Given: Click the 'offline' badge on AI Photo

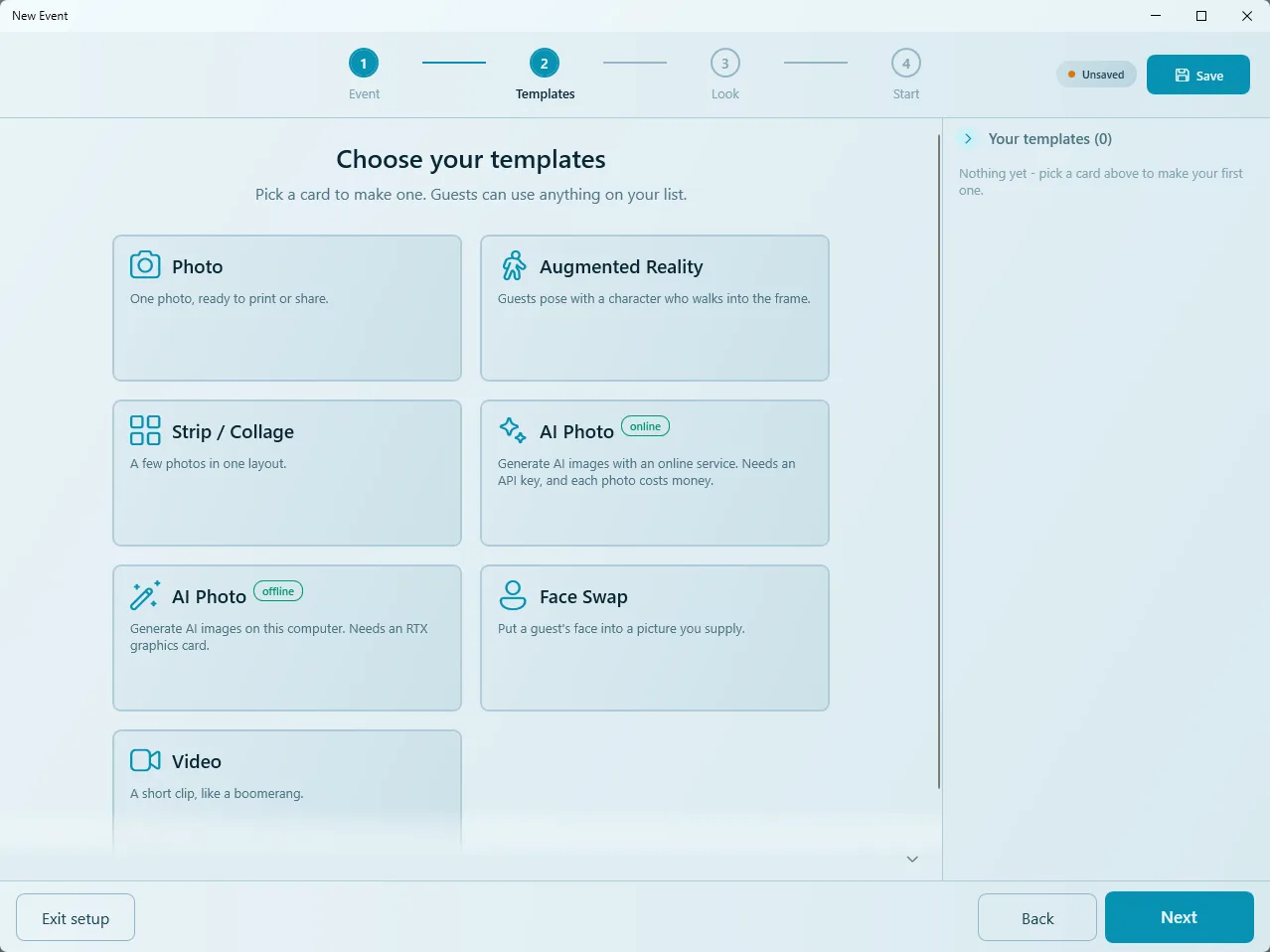Looking at the screenshot, I should click(x=278, y=591).
